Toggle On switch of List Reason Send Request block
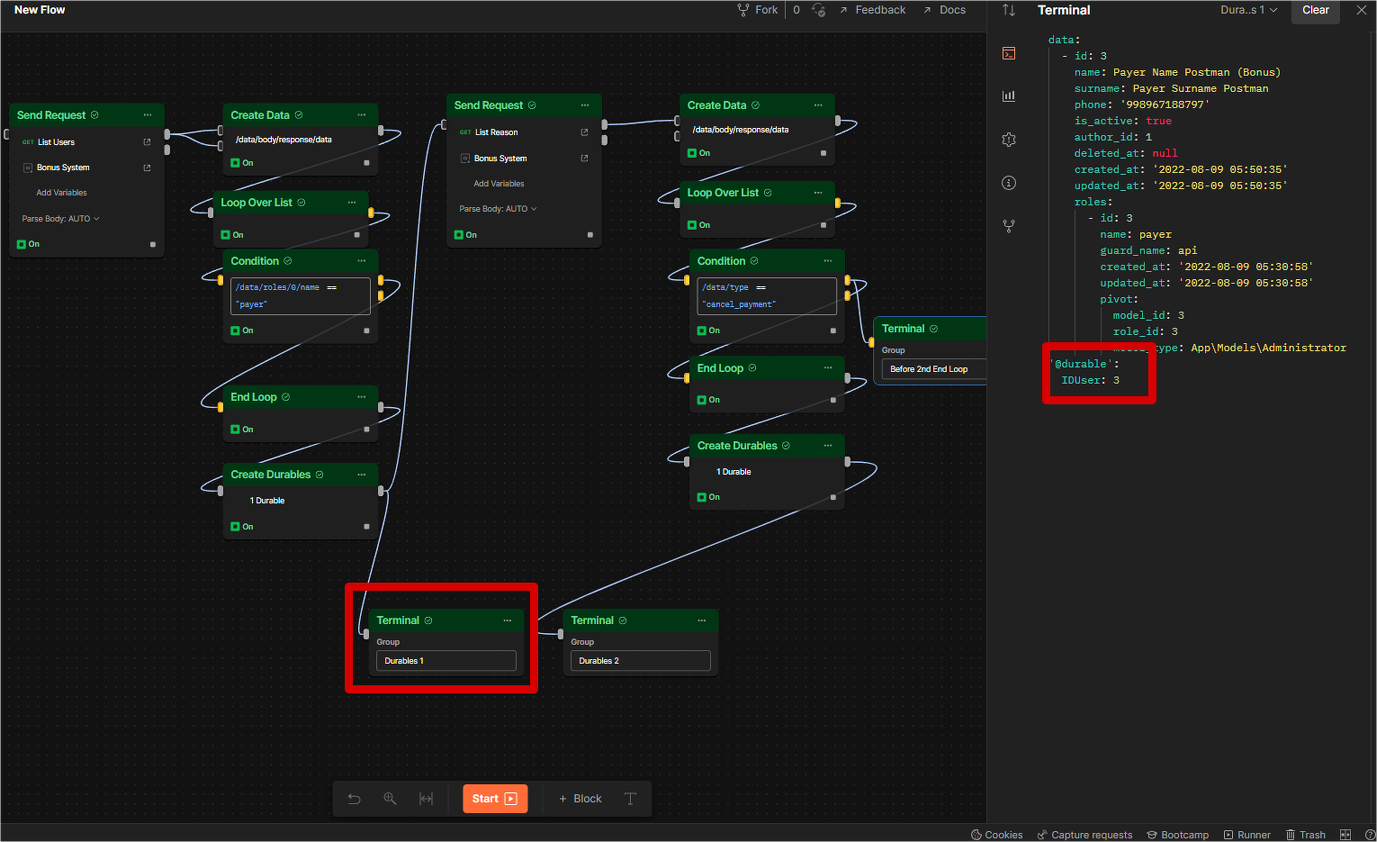1377x842 pixels. click(x=465, y=235)
